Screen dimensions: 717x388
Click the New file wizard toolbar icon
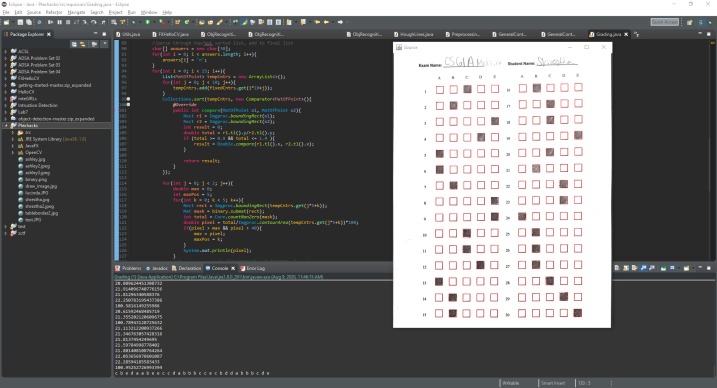6,22
